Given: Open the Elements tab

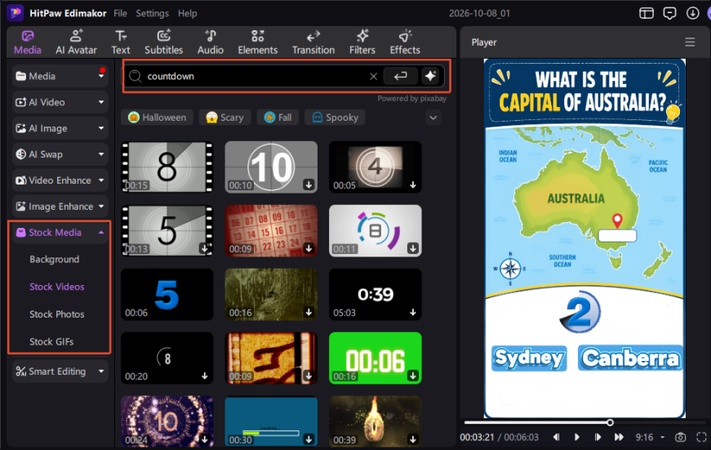Looking at the screenshot, I should (x=258, y=42).
